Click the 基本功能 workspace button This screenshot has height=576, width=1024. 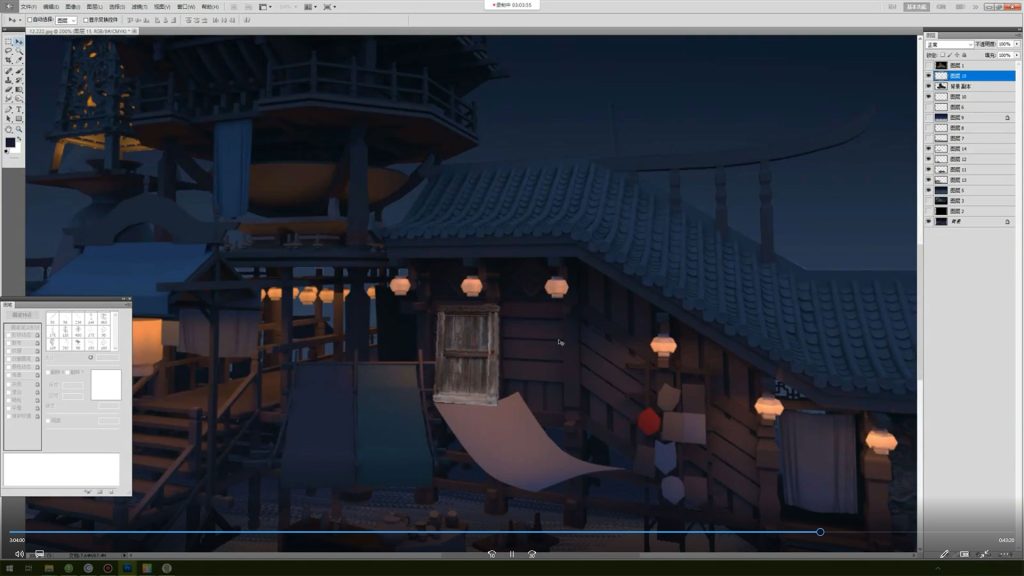click(916, 7)
